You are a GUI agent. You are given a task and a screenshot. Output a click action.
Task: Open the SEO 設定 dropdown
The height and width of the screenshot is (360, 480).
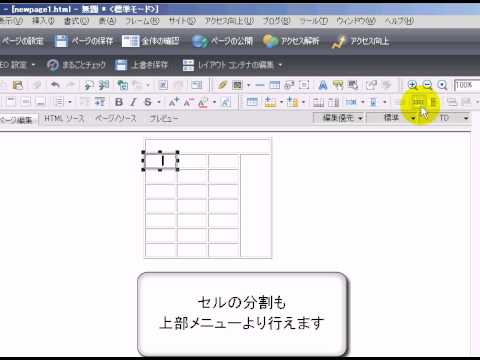point(17,64)
